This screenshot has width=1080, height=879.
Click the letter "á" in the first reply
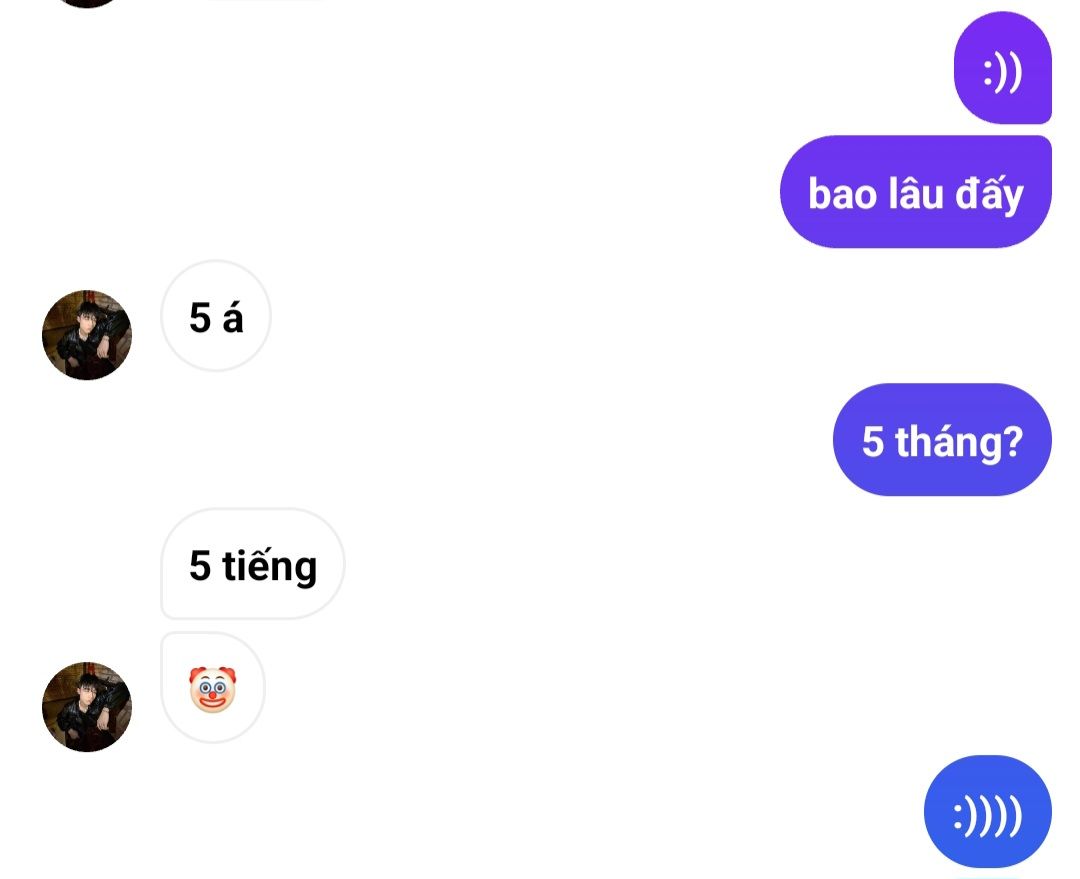click(233, 318)
